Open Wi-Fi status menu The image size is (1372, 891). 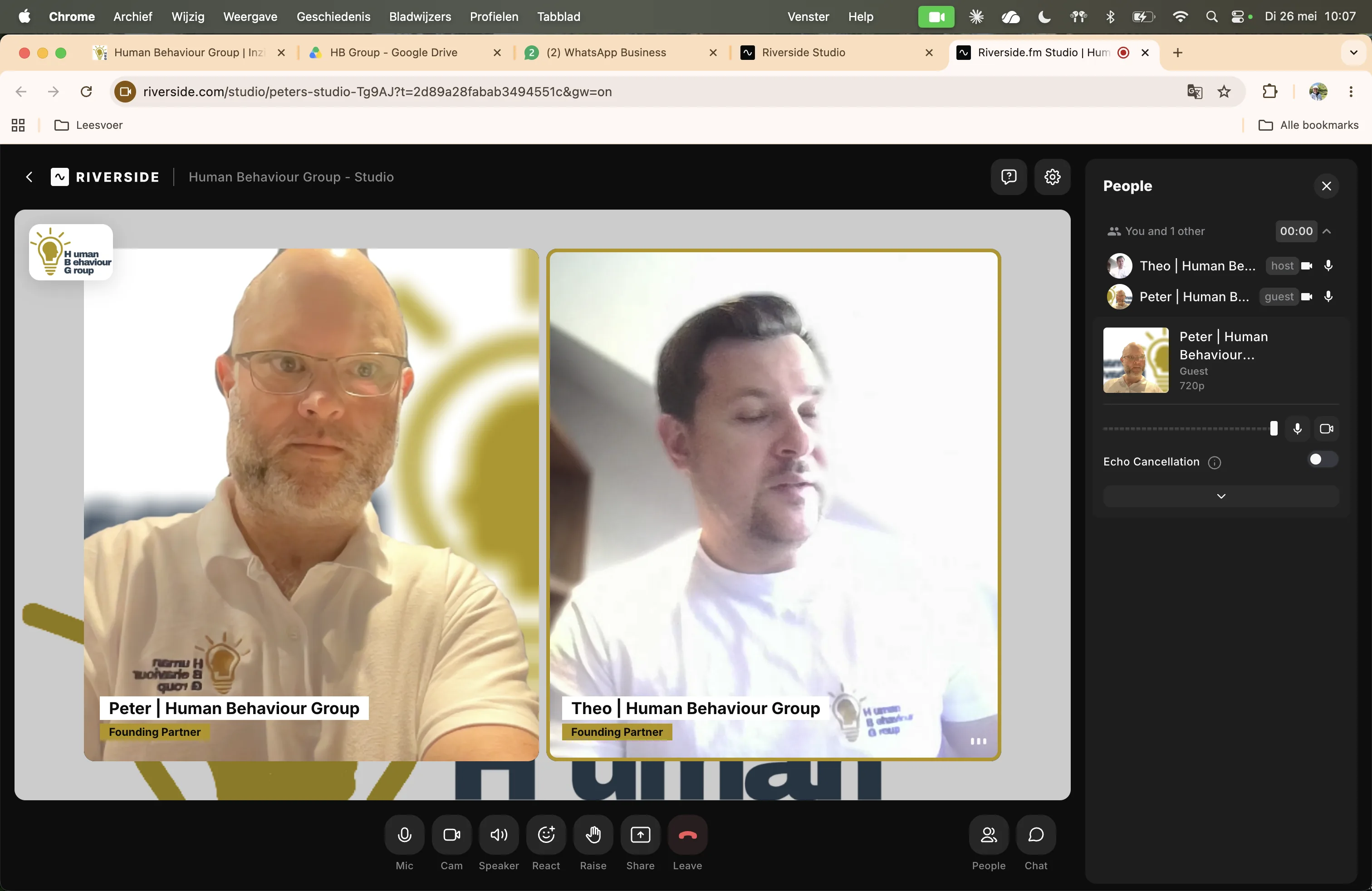pos(1180,17)
